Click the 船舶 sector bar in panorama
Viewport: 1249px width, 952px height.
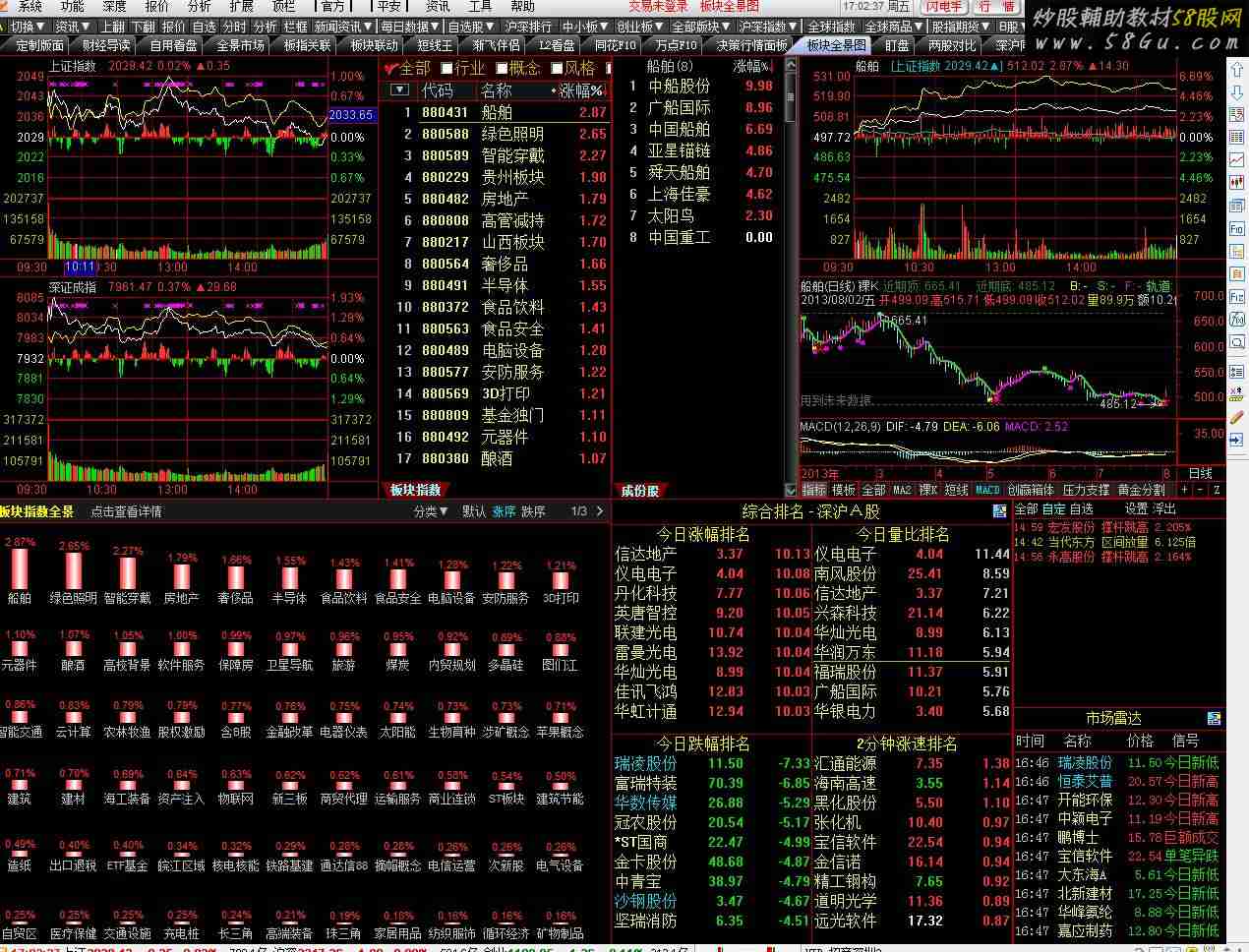pyautogui.click(x=20, y=571)
